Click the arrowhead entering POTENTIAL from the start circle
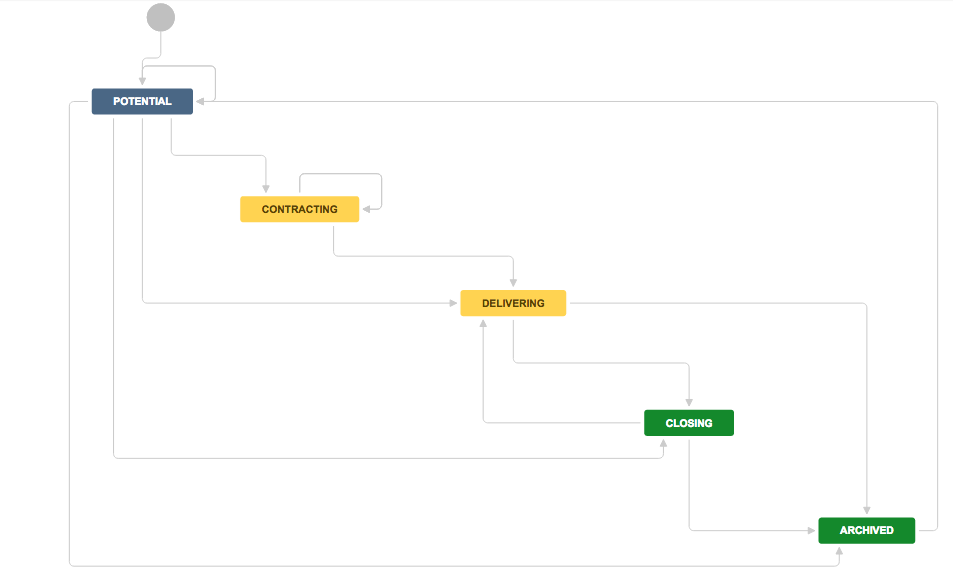This screenshot has width=953, height=580. pos(143,82)
